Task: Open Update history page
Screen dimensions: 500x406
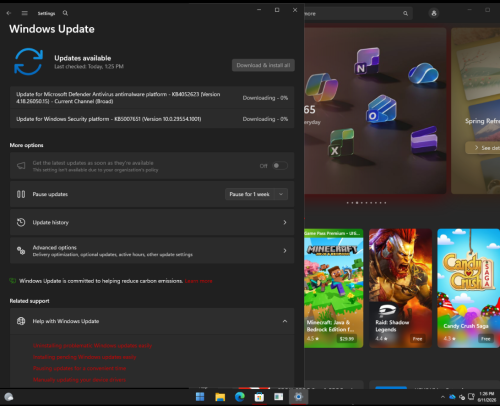Action: [152, 222]
